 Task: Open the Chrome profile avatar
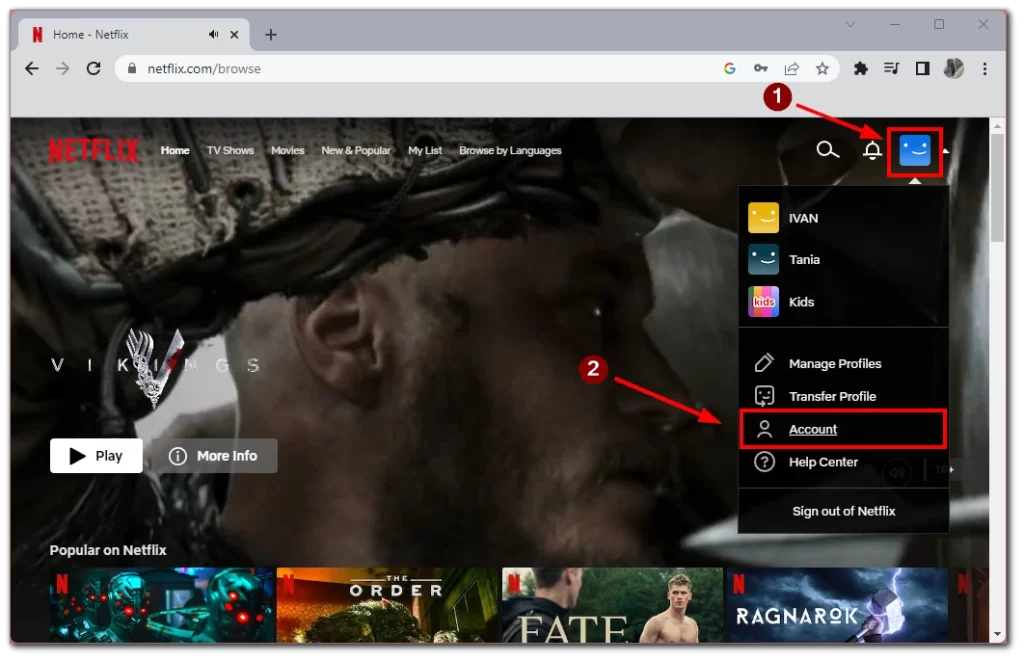pos(953,69)
